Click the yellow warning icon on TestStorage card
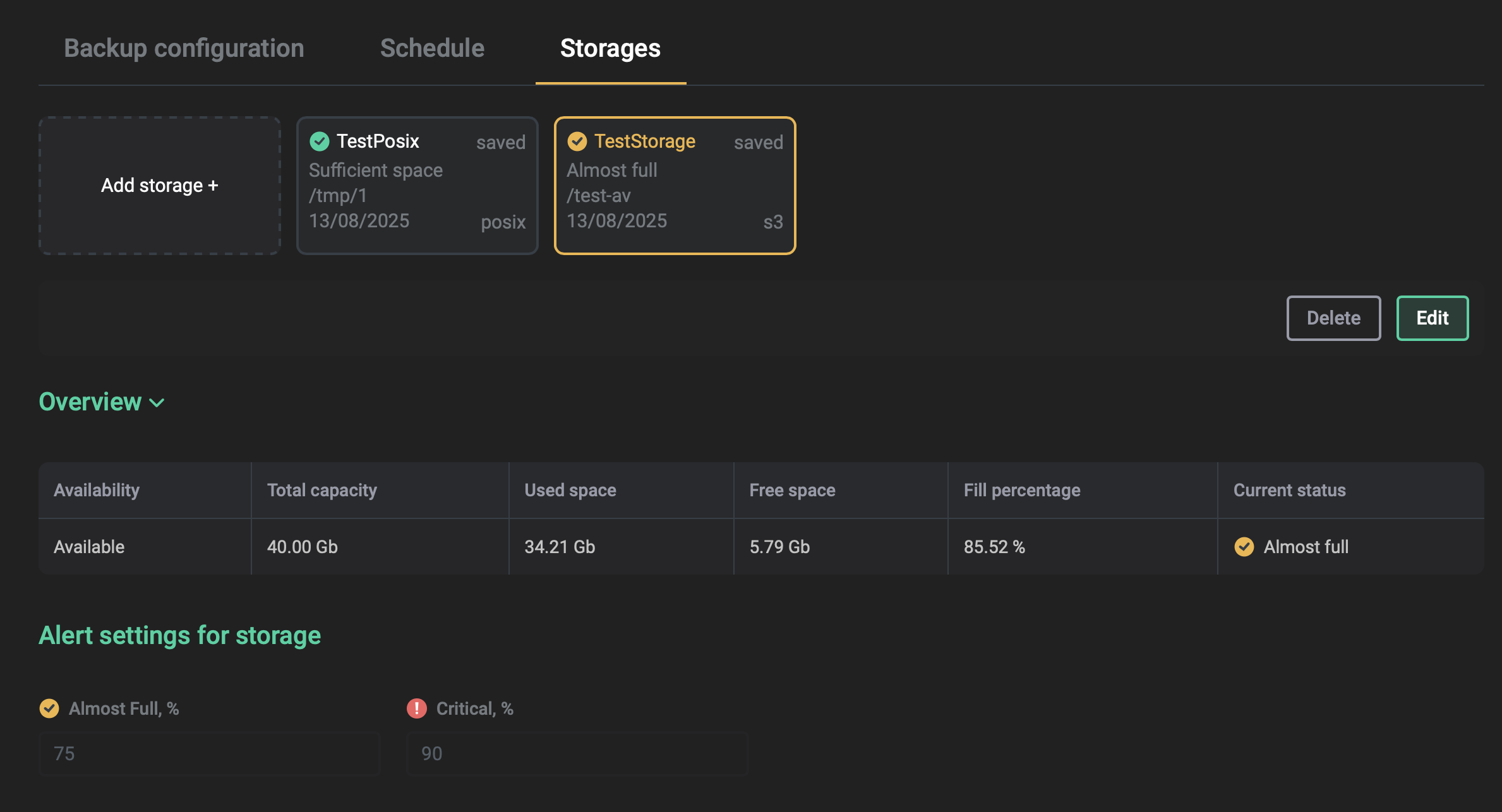Viewport: 1502px width, 812px height. click(x=577, y=141)
